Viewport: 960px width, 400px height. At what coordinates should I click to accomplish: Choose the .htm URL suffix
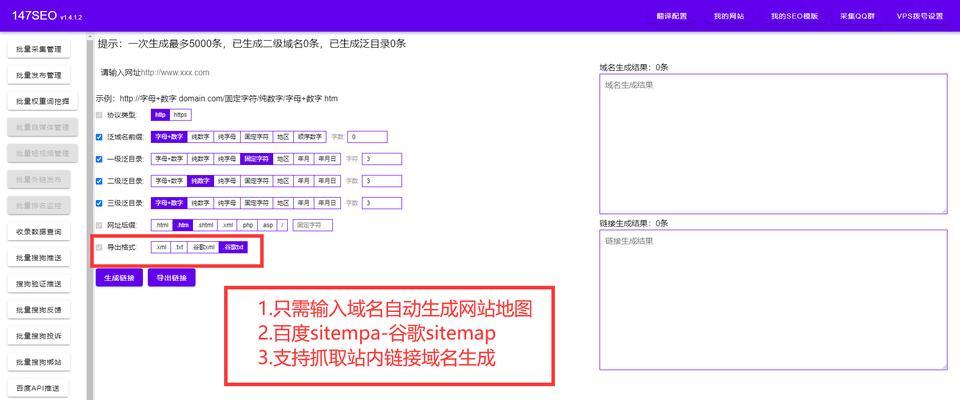point(183,225)
